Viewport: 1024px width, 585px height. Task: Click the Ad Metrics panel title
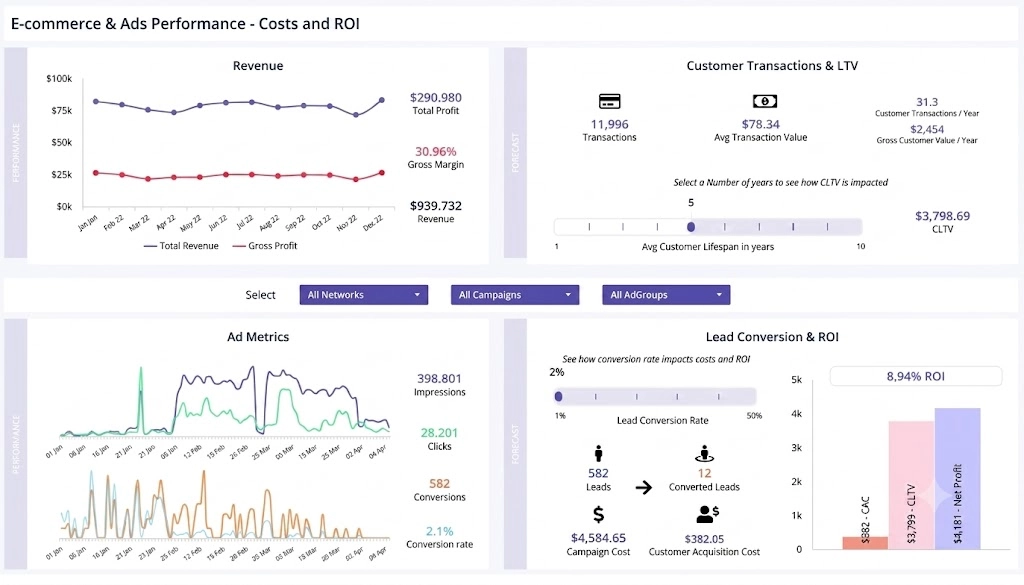coord(258,337)
